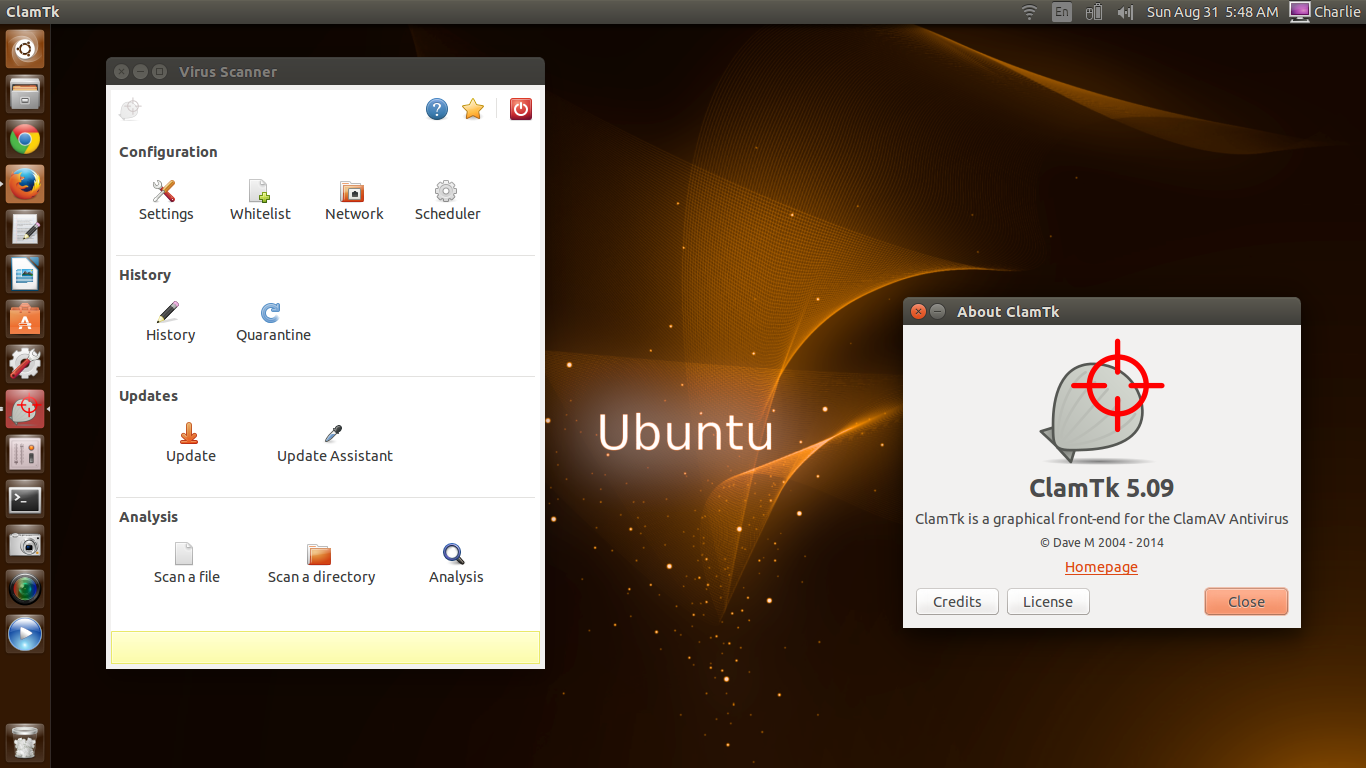Select ClamTk icon in the launcher
This screenshot has height=768, width=1366.
(x=25, y=409)
